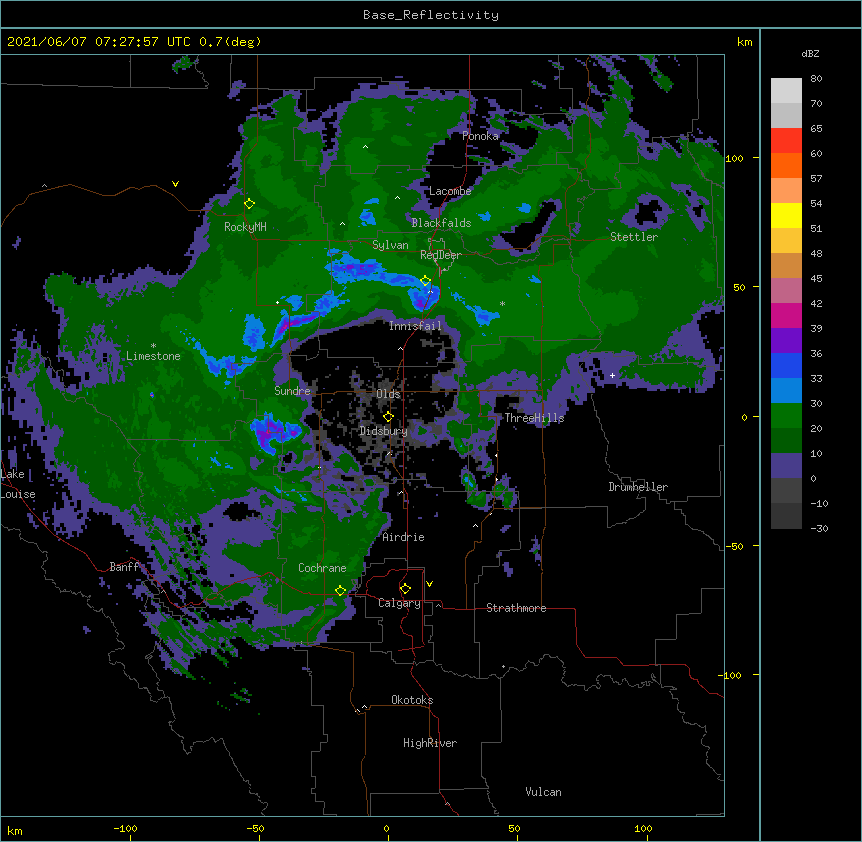This screenshot has height=842, width=862.
Task: Click the yellow V marker east of Calgary
Action: click(429, 584)
